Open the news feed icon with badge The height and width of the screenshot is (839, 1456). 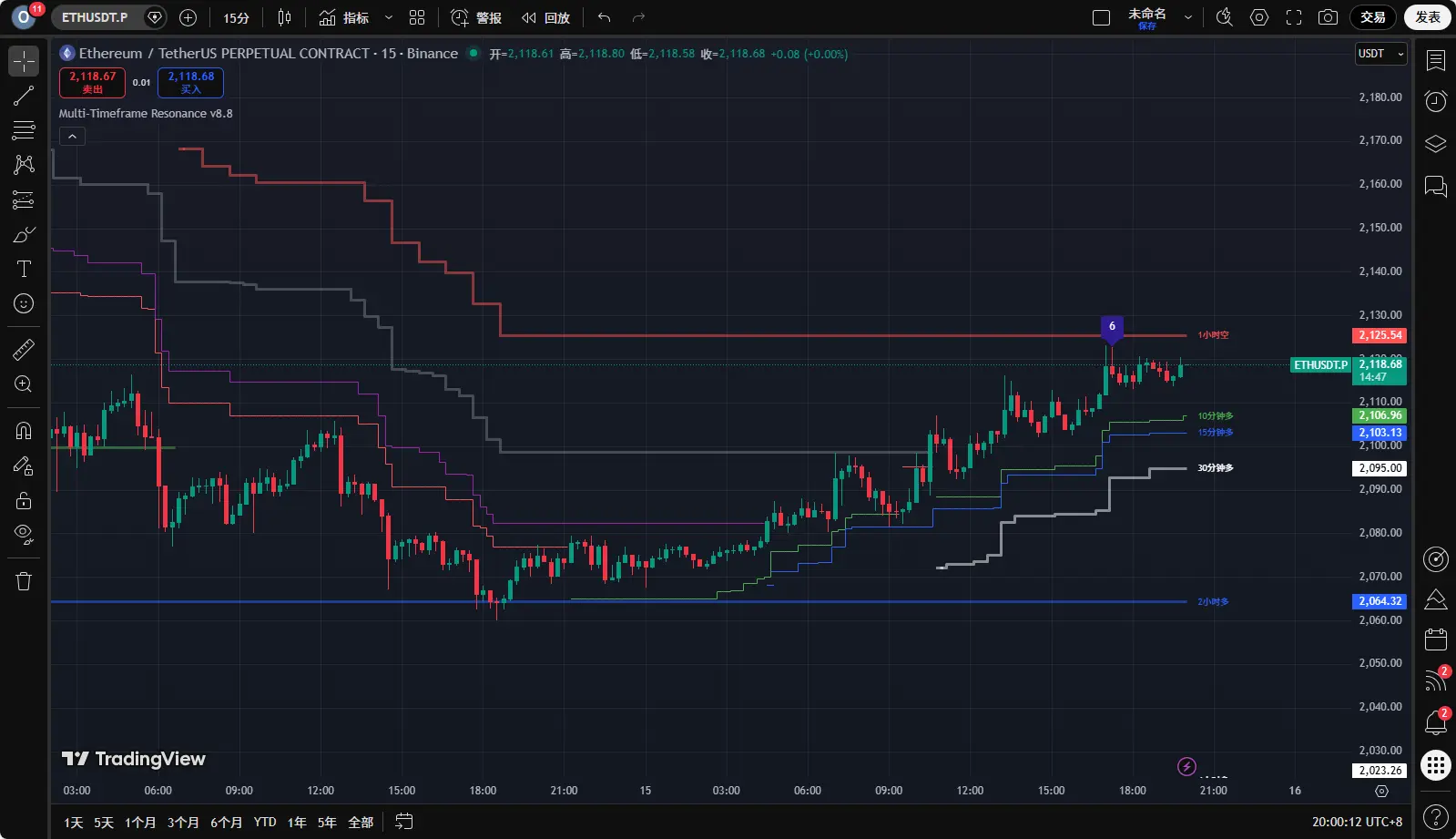[x=1436, y=680]
